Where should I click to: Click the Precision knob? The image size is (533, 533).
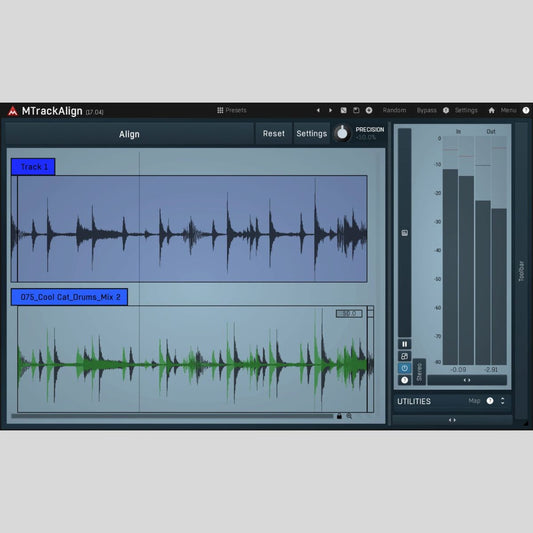click(x=342, y=133)
